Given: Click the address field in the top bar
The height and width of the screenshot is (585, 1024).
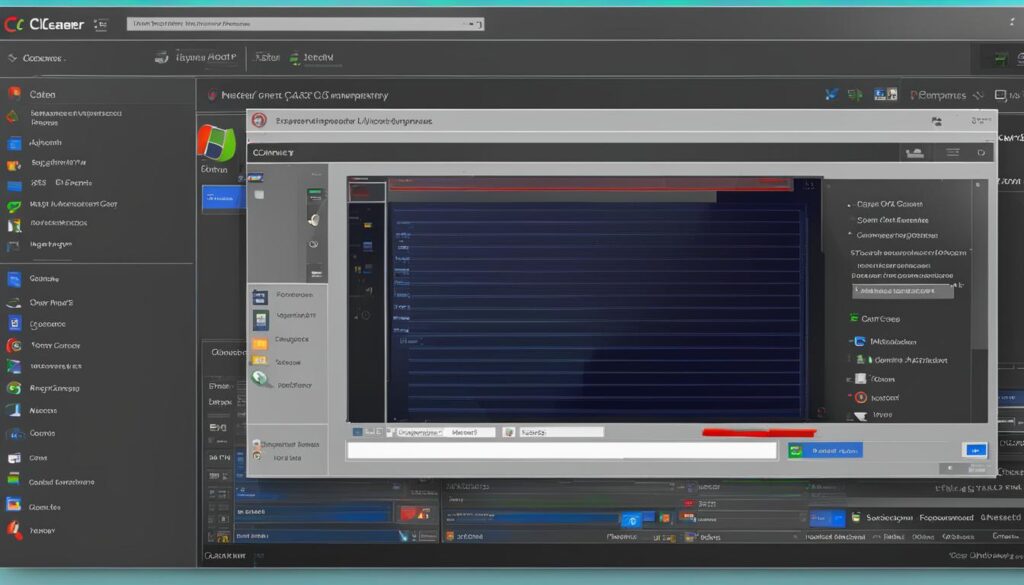Looking at the screenshot, I should click(x=305, y=24).
